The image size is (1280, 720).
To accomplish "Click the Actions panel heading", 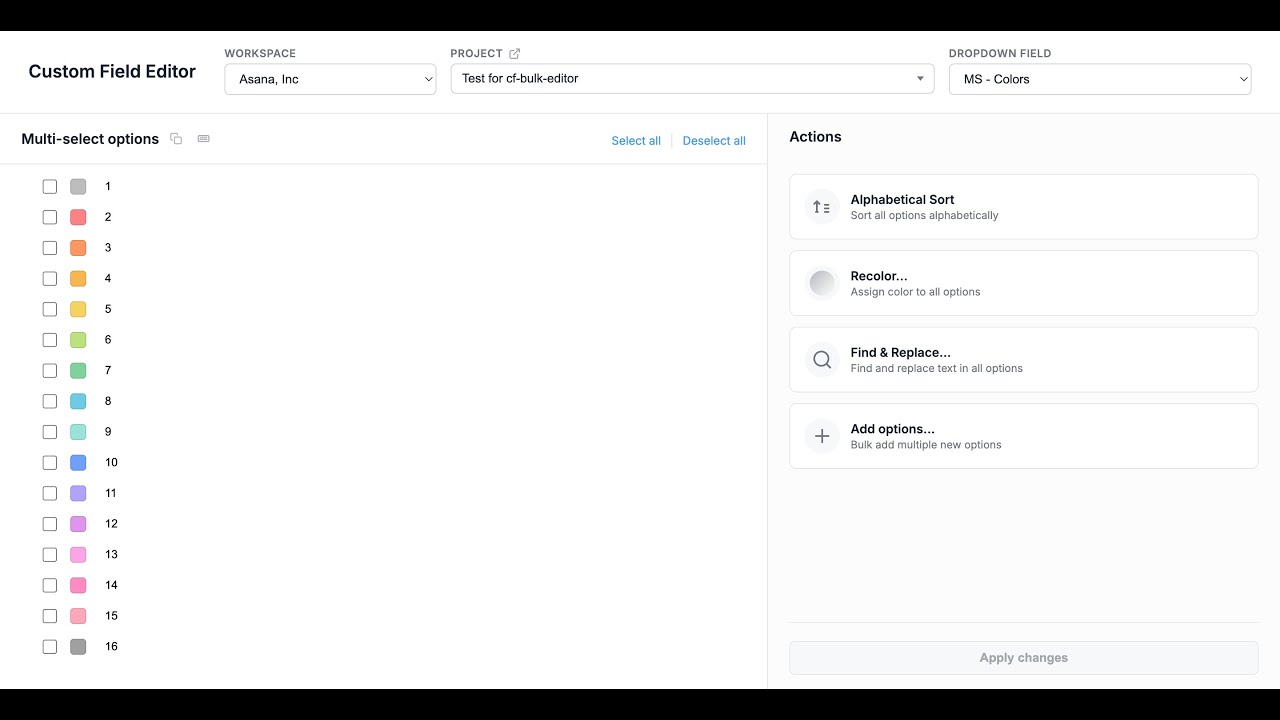I will coord(815,137).
